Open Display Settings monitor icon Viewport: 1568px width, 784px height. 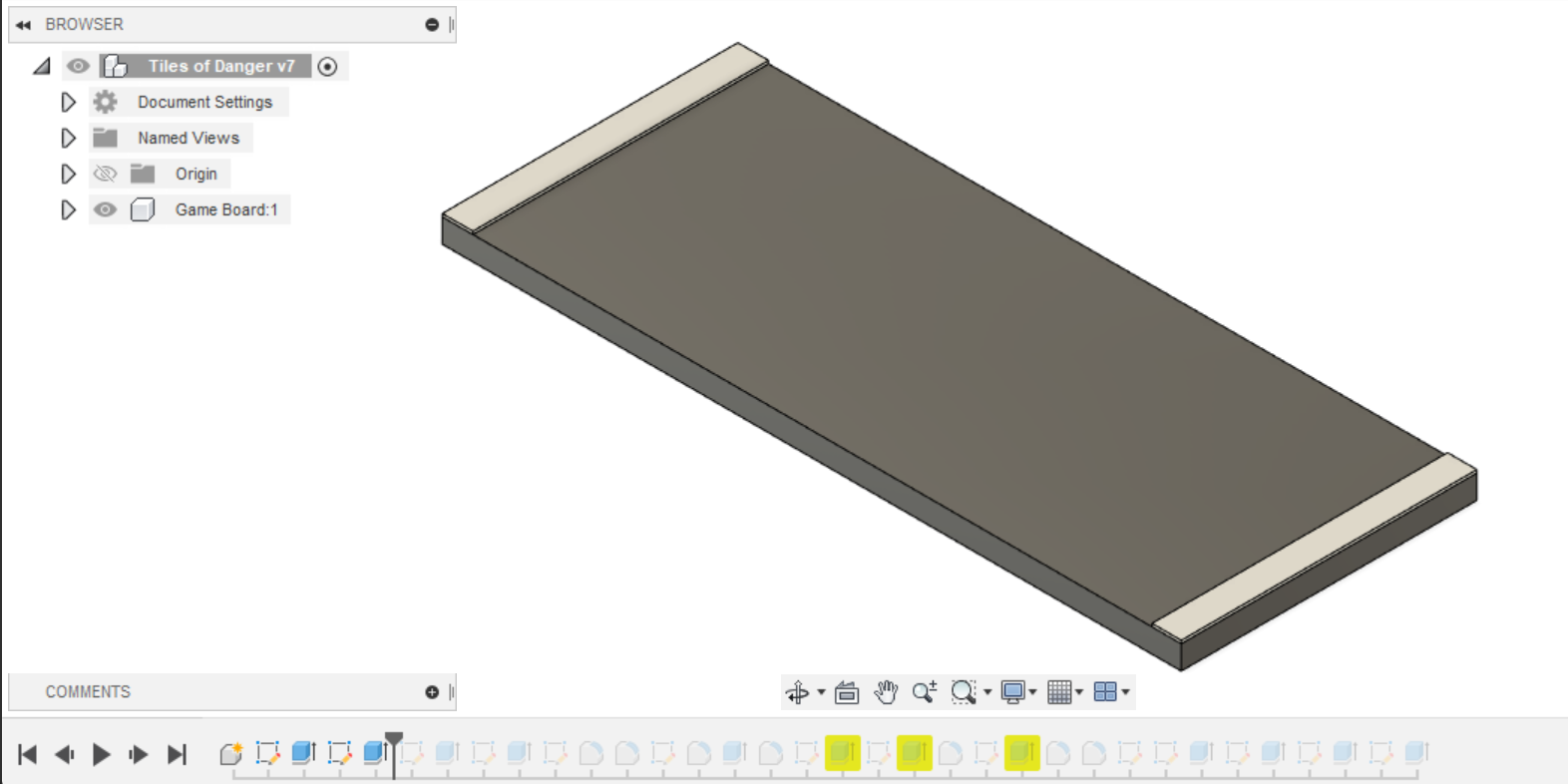[x=1012, y=692]
